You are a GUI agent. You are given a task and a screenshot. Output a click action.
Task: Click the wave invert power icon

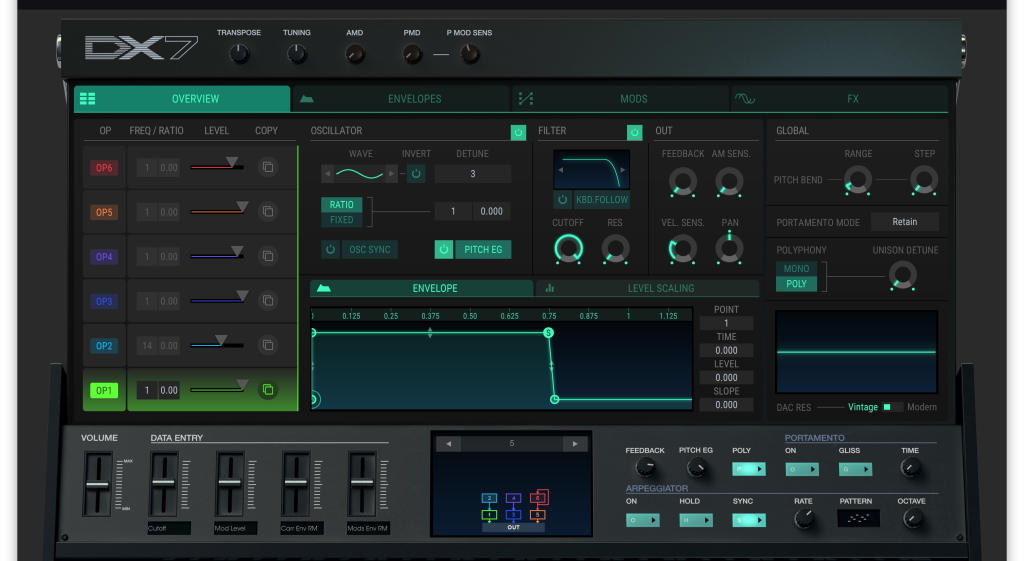point(416,174)
